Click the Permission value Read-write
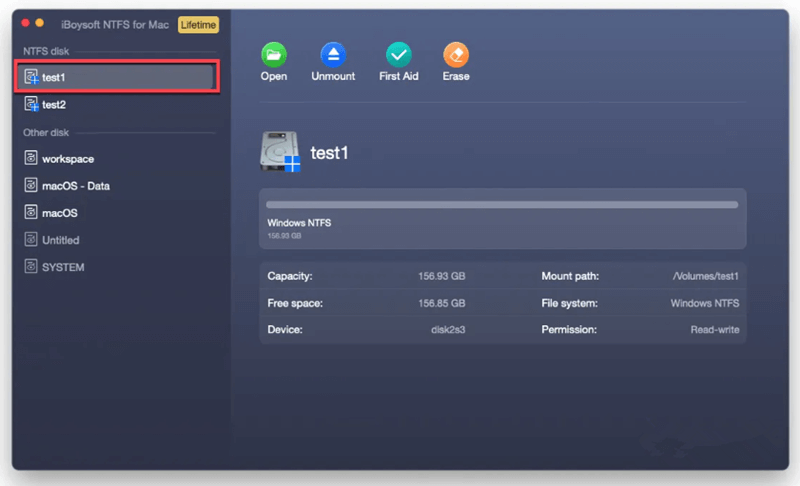This screenshot has width=800, height=486. point(715,329)
